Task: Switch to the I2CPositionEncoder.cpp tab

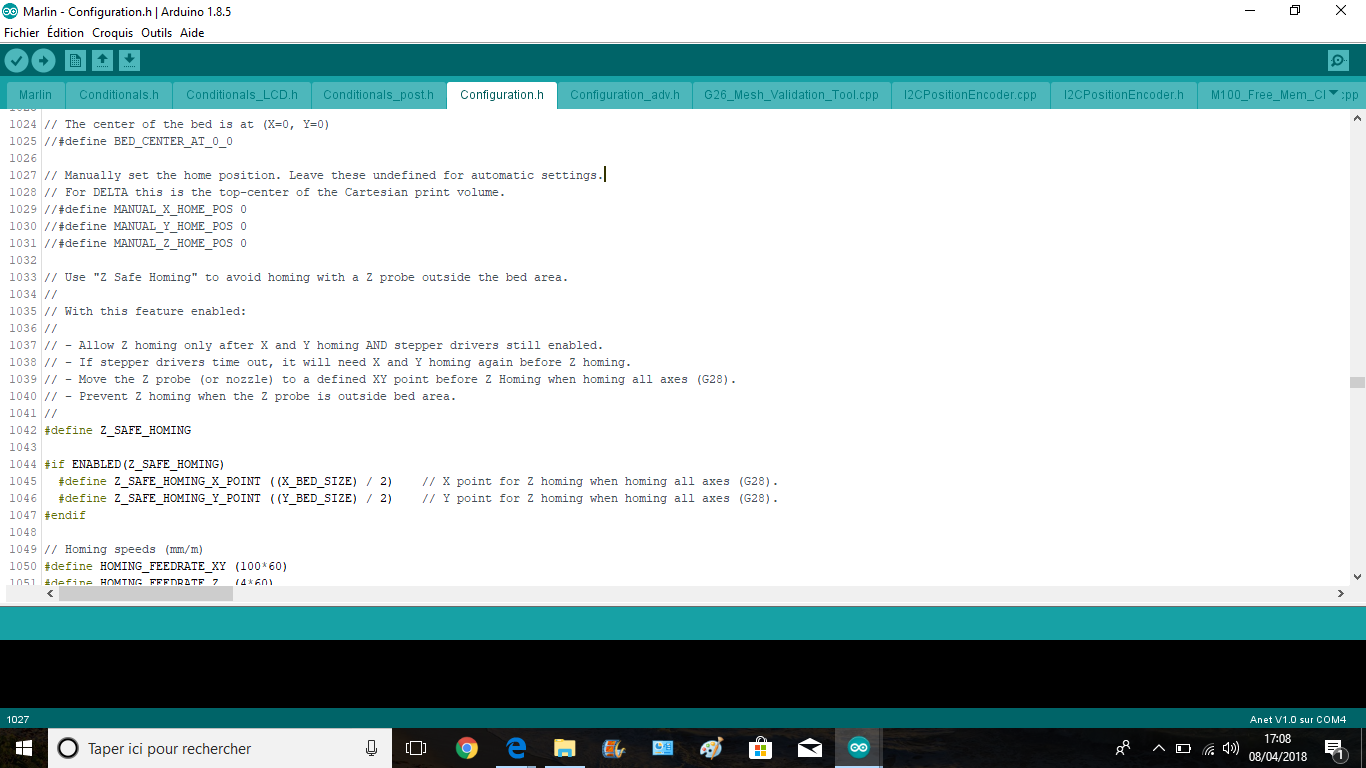Action: pos(970,95)
